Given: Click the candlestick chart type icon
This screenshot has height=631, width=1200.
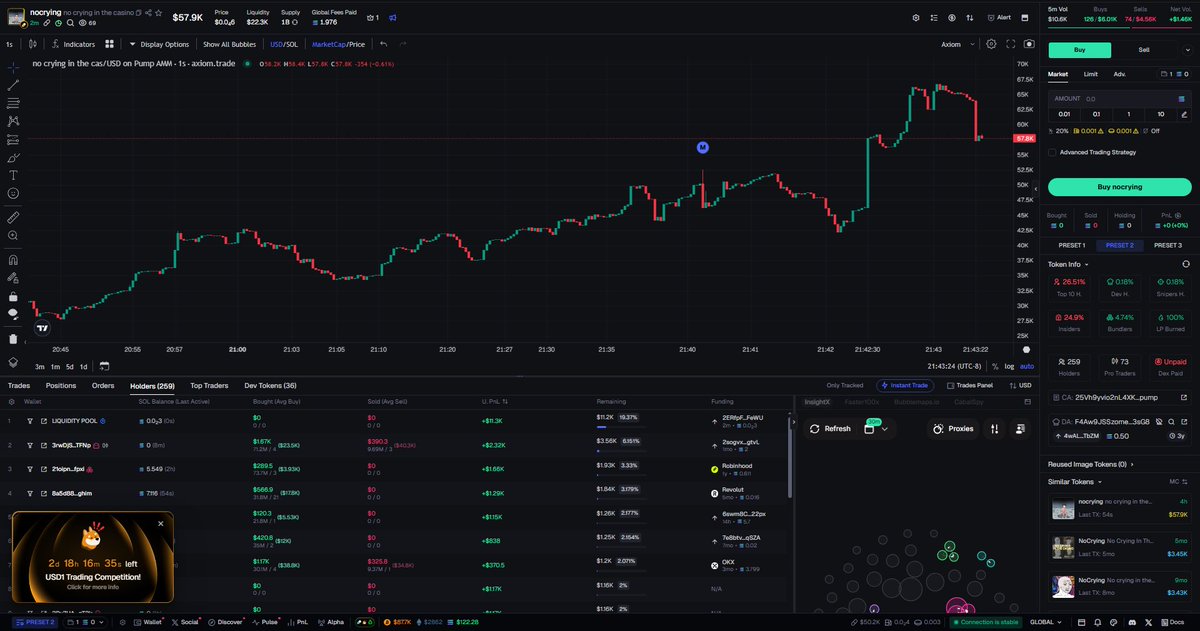Looking at the screenshot, I should 34,44.
